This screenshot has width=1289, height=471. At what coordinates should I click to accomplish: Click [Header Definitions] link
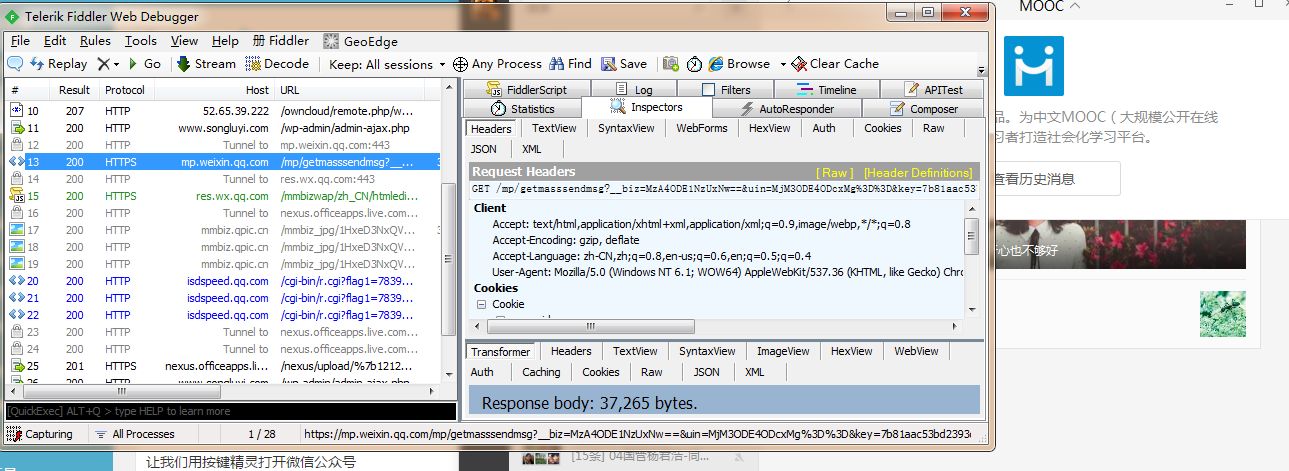point(918,173)
